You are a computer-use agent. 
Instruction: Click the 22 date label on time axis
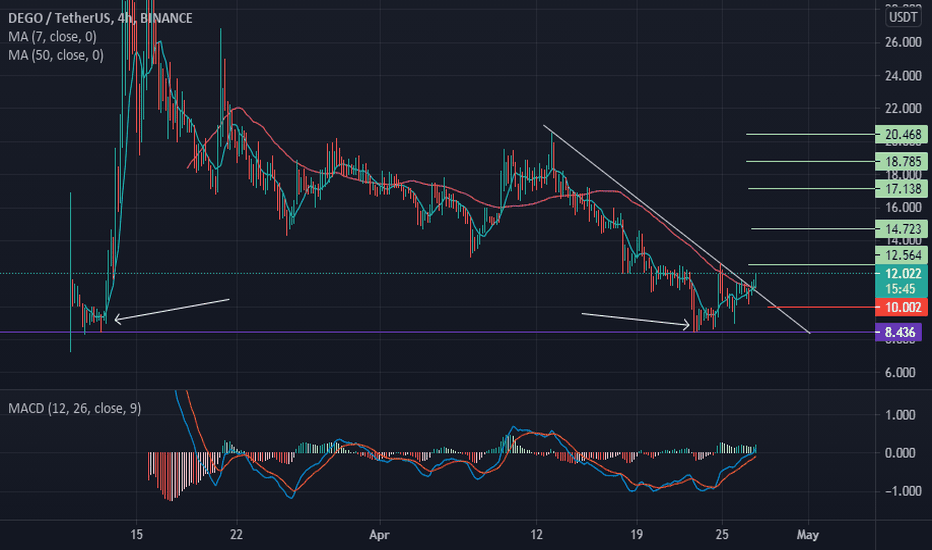237,535
